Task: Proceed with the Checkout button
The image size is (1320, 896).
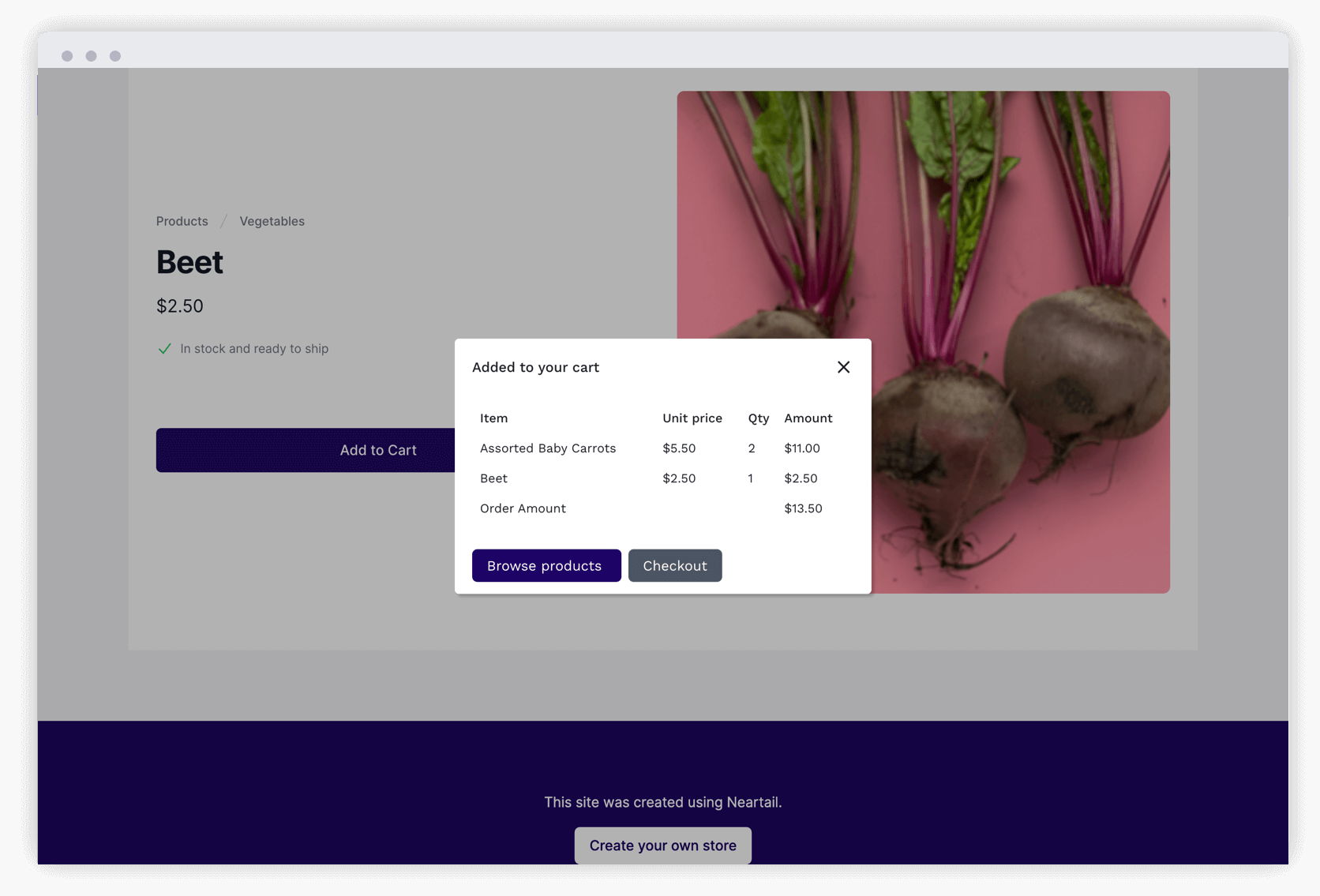Action: [674, 565]
